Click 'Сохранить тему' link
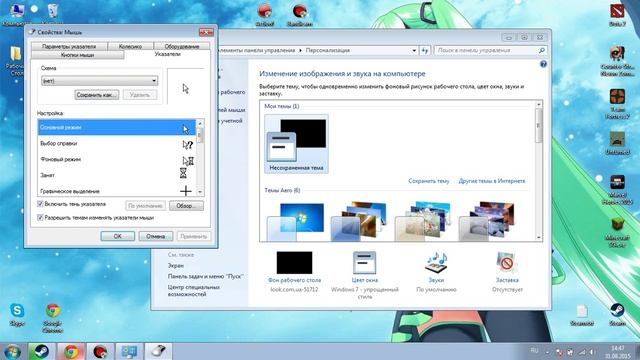640x360 pixels. point(429,181)
